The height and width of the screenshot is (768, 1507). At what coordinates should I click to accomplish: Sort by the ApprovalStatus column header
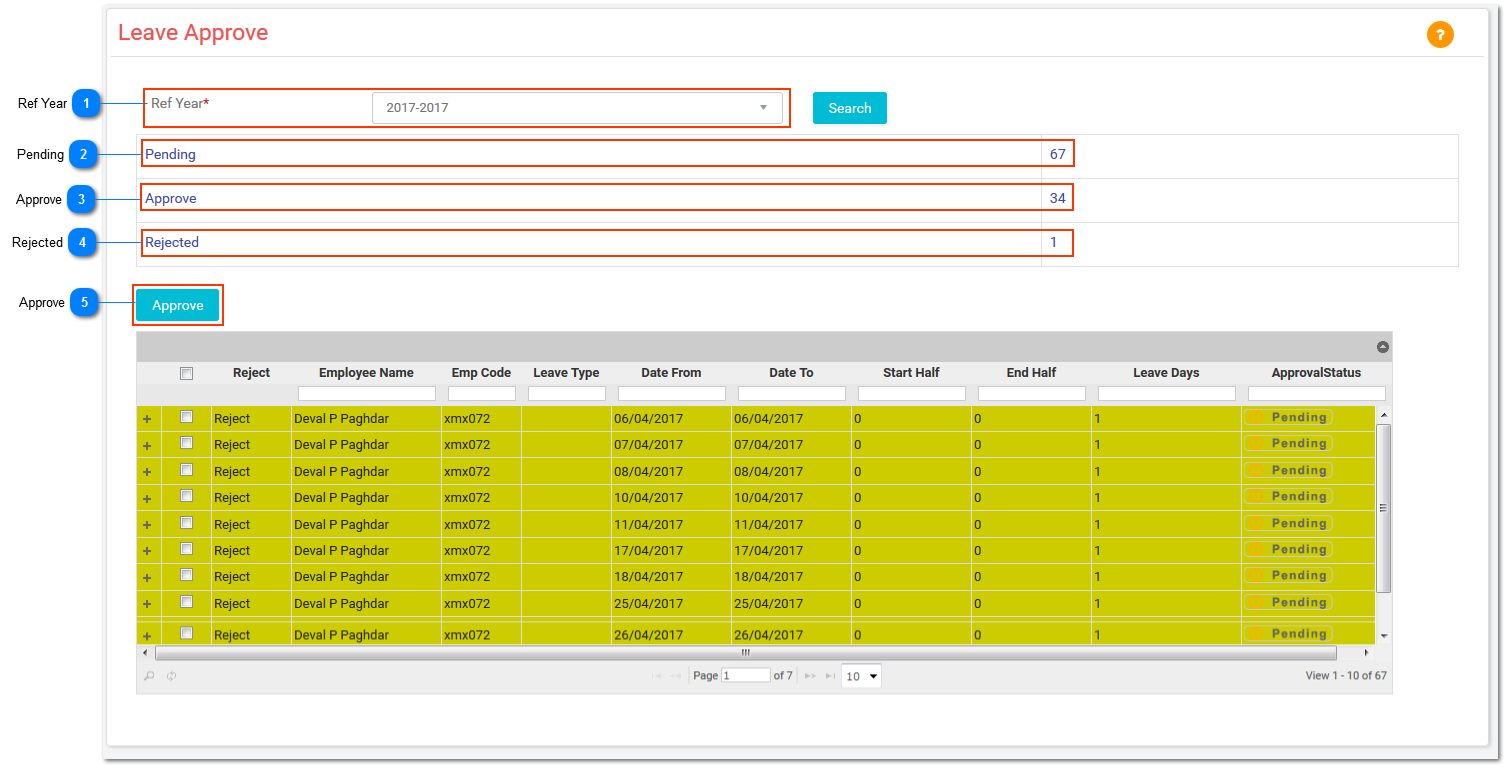[x=1316, y=373]
